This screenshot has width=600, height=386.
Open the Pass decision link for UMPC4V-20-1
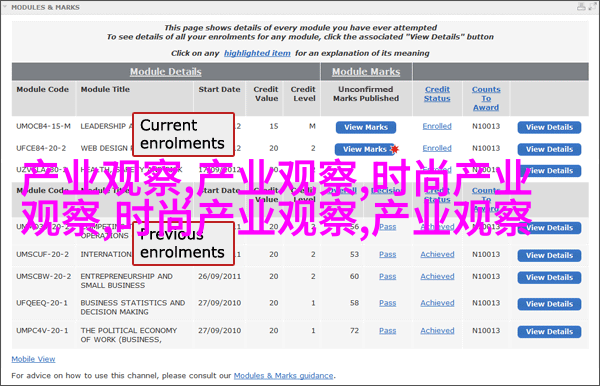(x=387, y=331)
